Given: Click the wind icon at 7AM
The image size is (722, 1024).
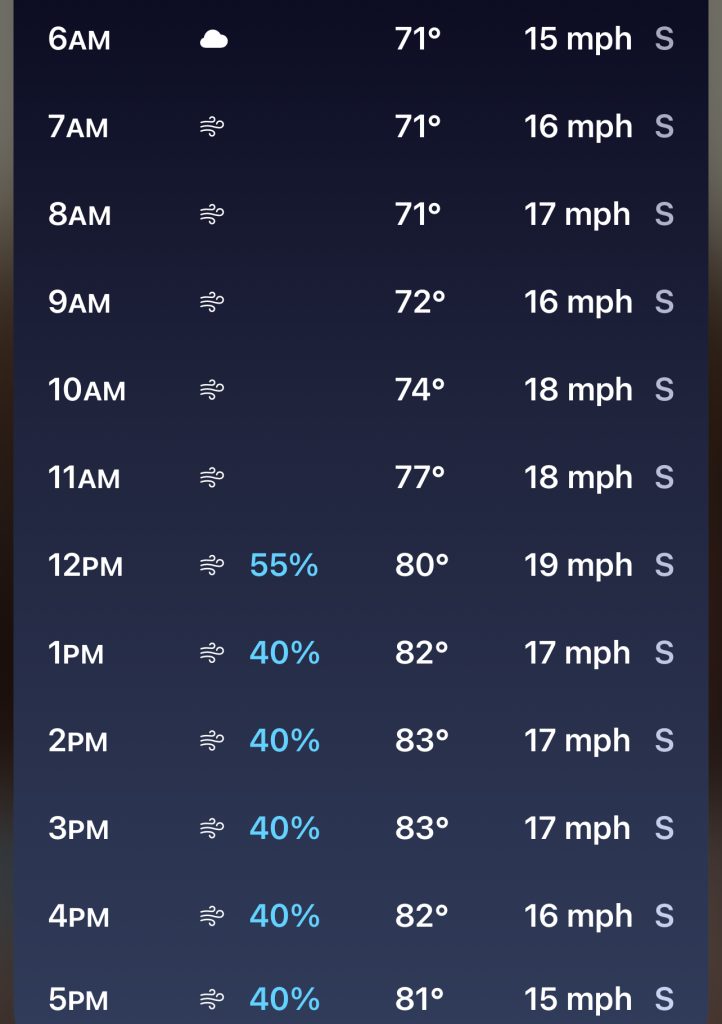Looking at the screenshot, I should 212,127.
